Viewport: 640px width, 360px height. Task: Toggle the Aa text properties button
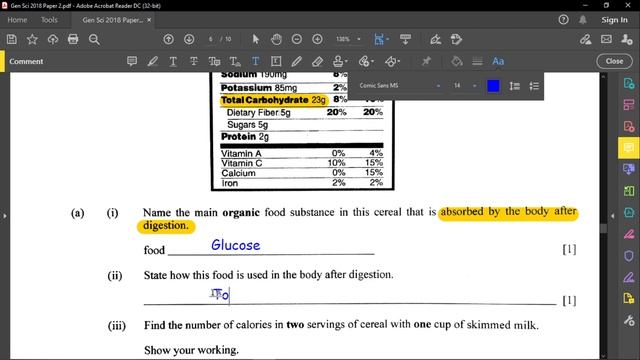point(498,61)
